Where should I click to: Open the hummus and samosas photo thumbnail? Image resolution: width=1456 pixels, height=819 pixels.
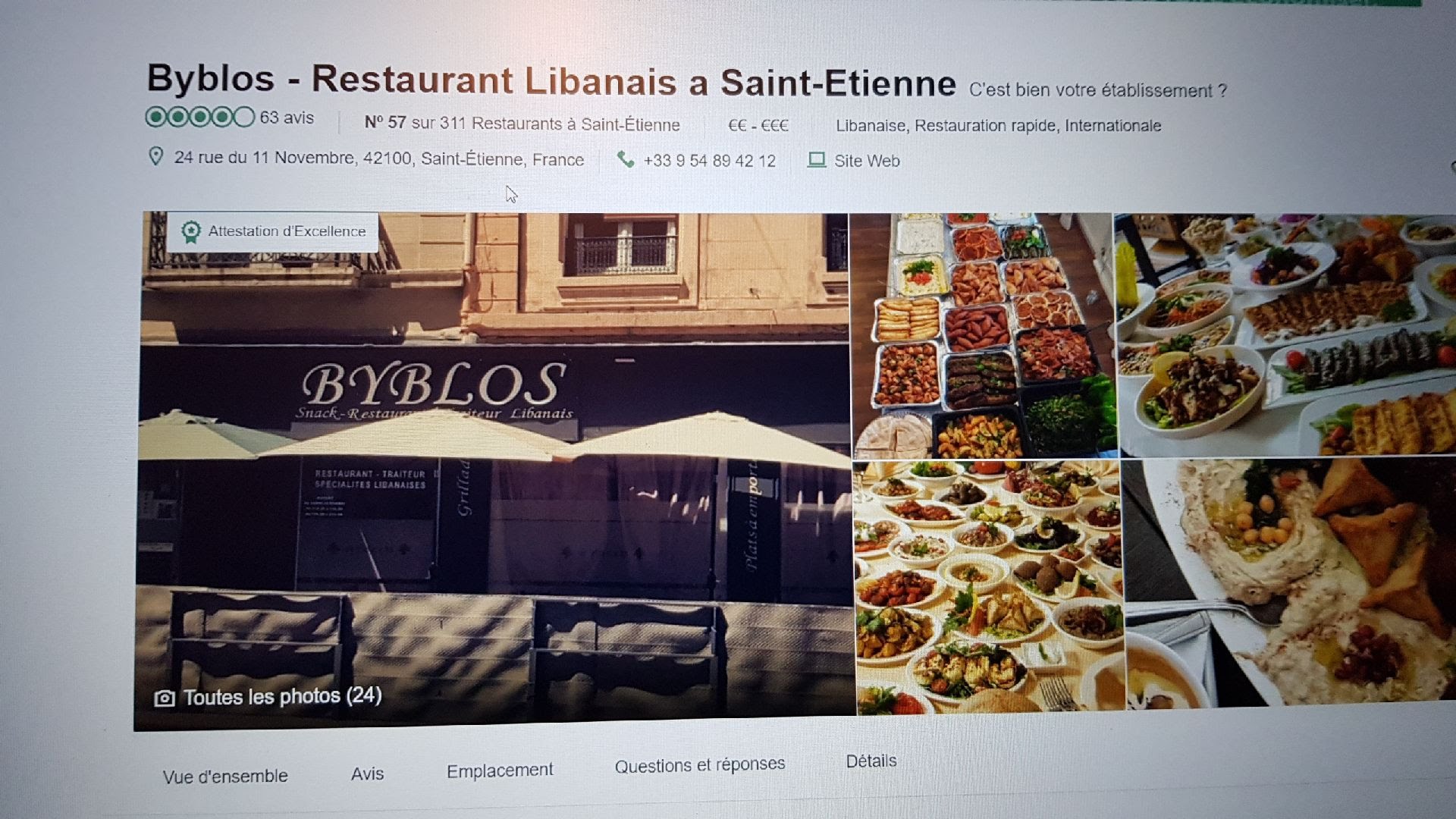(x=1289, y=584)
